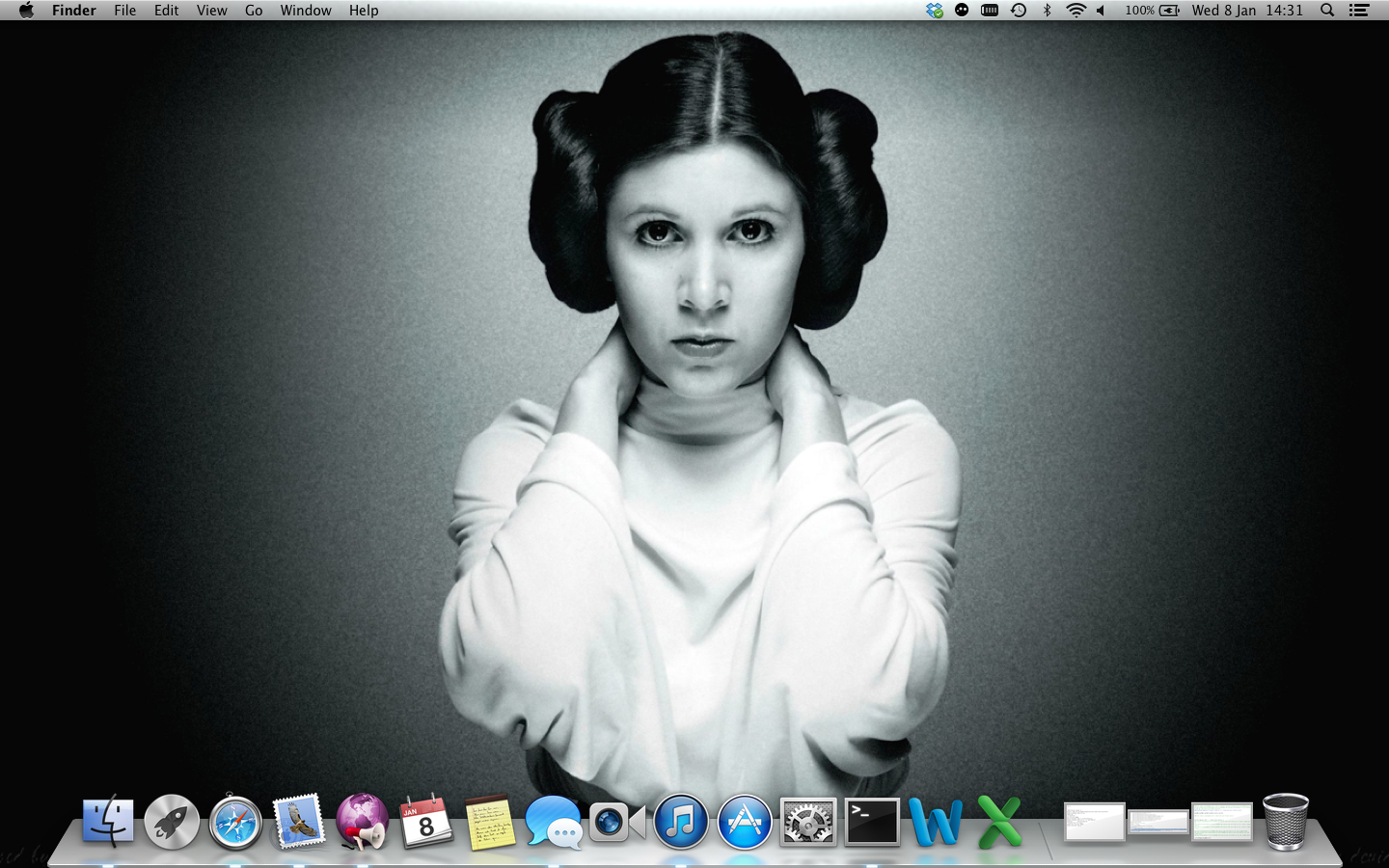This screenshot has width=1389, height=868.
Task: Open Safari compass icon in Dock
Action: coord(235,822)
